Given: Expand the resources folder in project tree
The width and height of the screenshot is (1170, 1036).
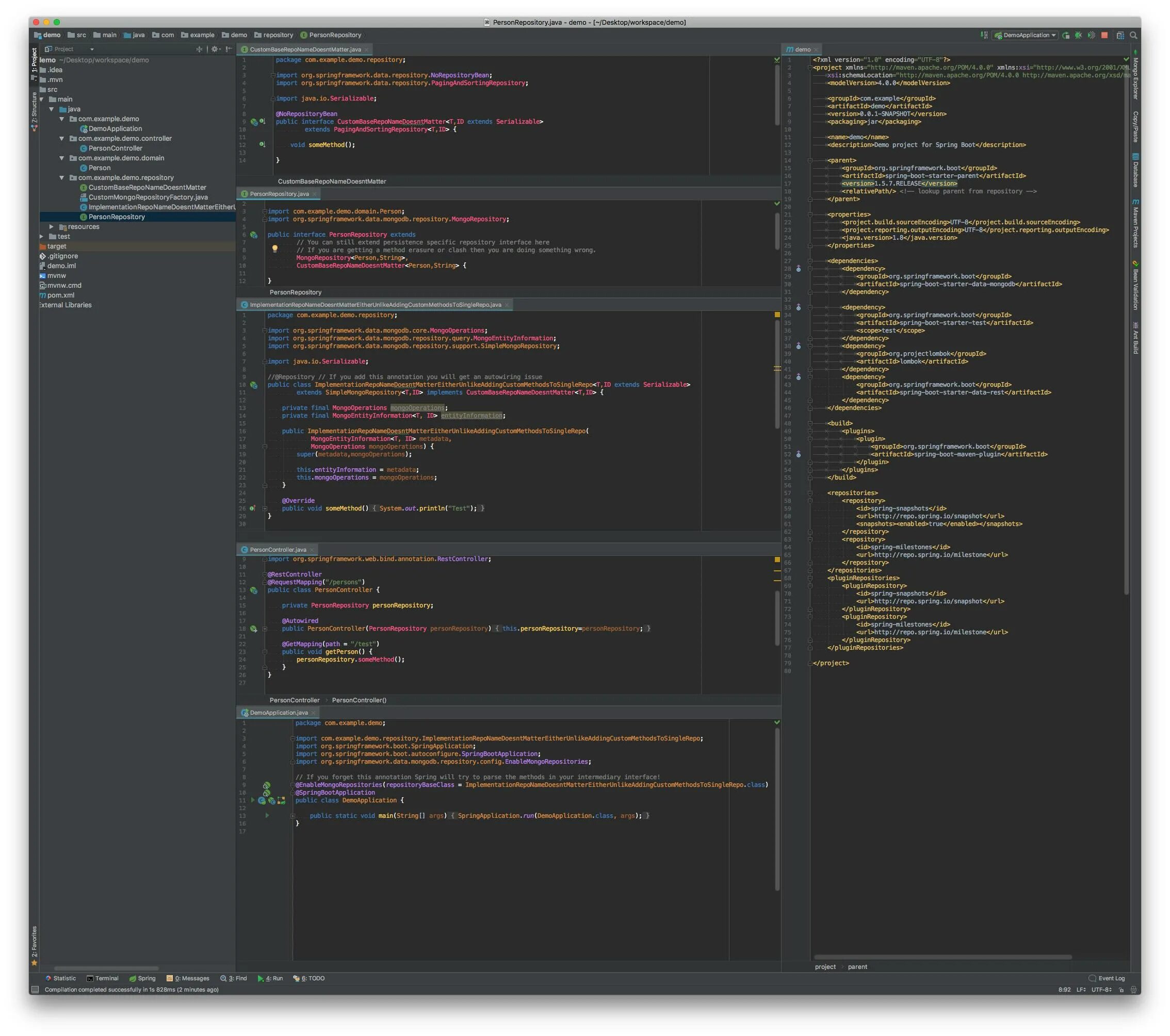Looking at the screenshot, I should tap(52, 227).
